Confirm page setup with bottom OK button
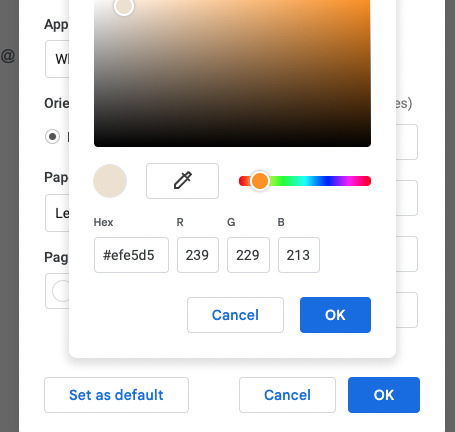Image resolution: width=455 pixels, height=432 pixels. [384, 395]
